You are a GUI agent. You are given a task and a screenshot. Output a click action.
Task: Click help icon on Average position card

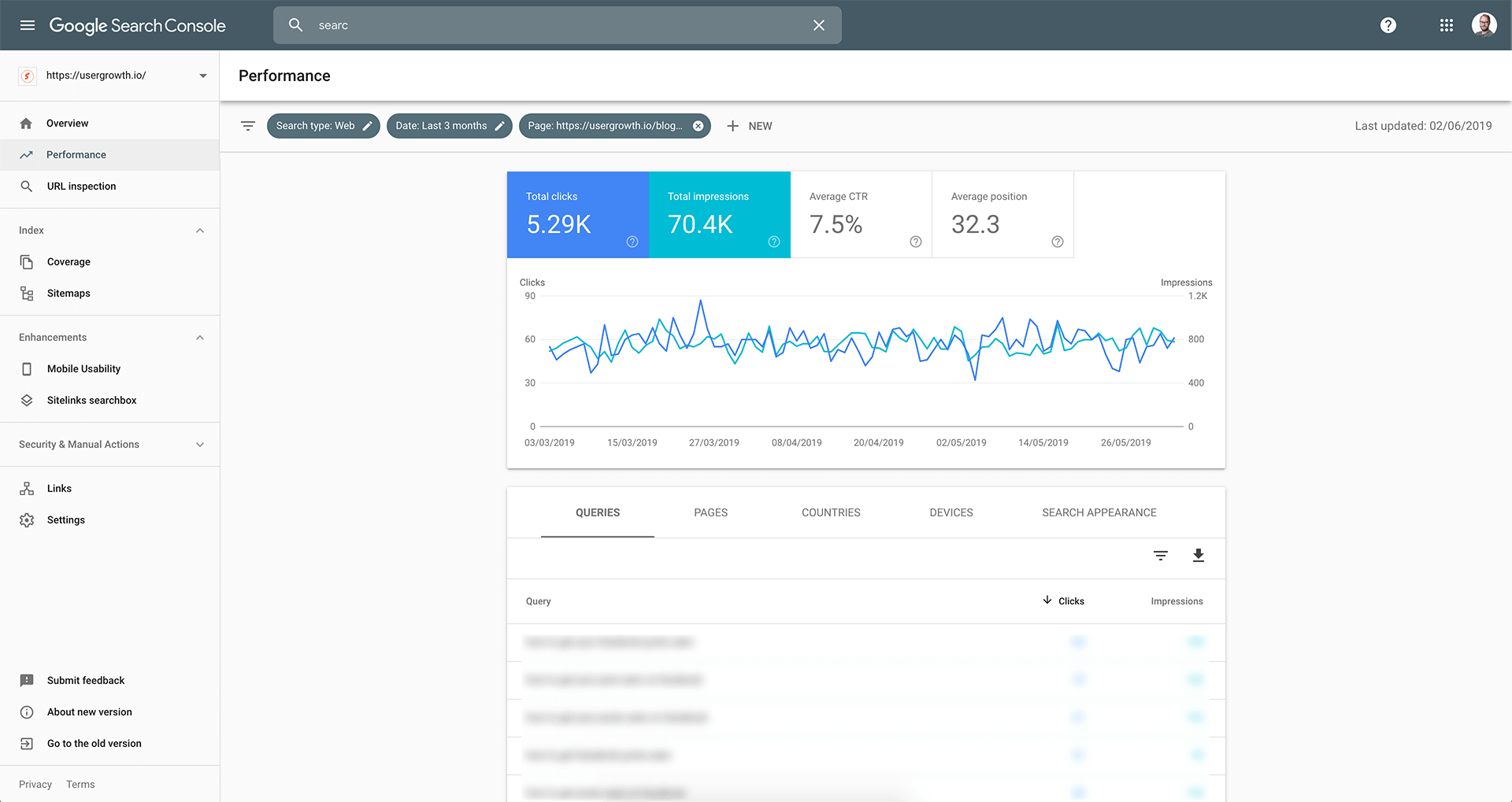tap(1058, 242)
